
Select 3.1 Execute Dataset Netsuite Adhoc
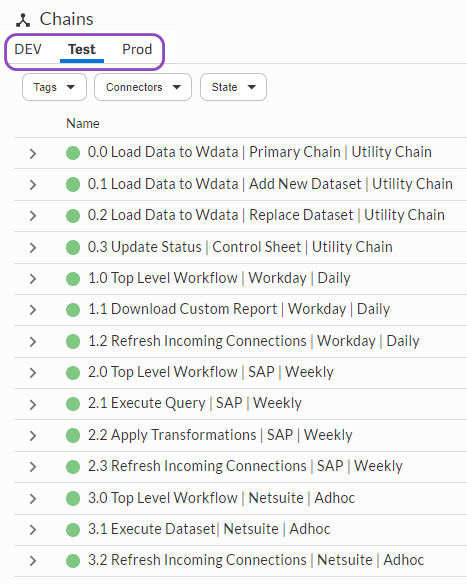pos(209,529)
